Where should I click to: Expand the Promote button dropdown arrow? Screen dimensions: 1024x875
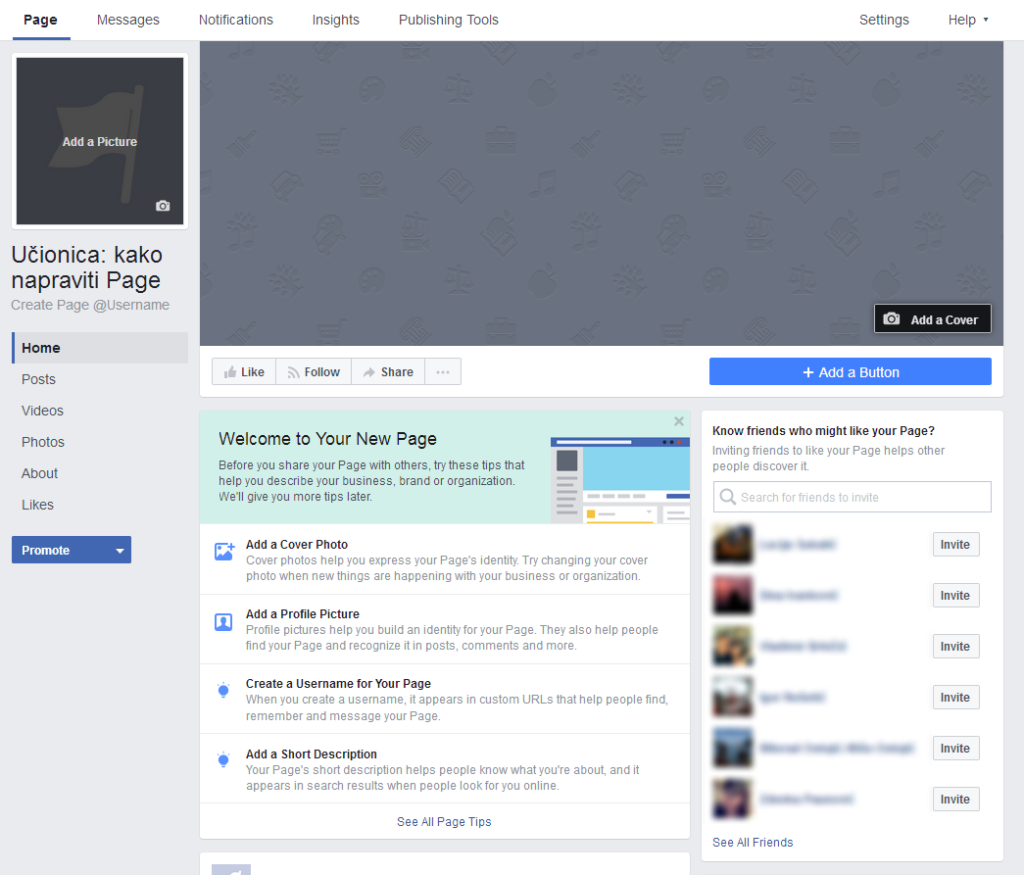(120, 550)
